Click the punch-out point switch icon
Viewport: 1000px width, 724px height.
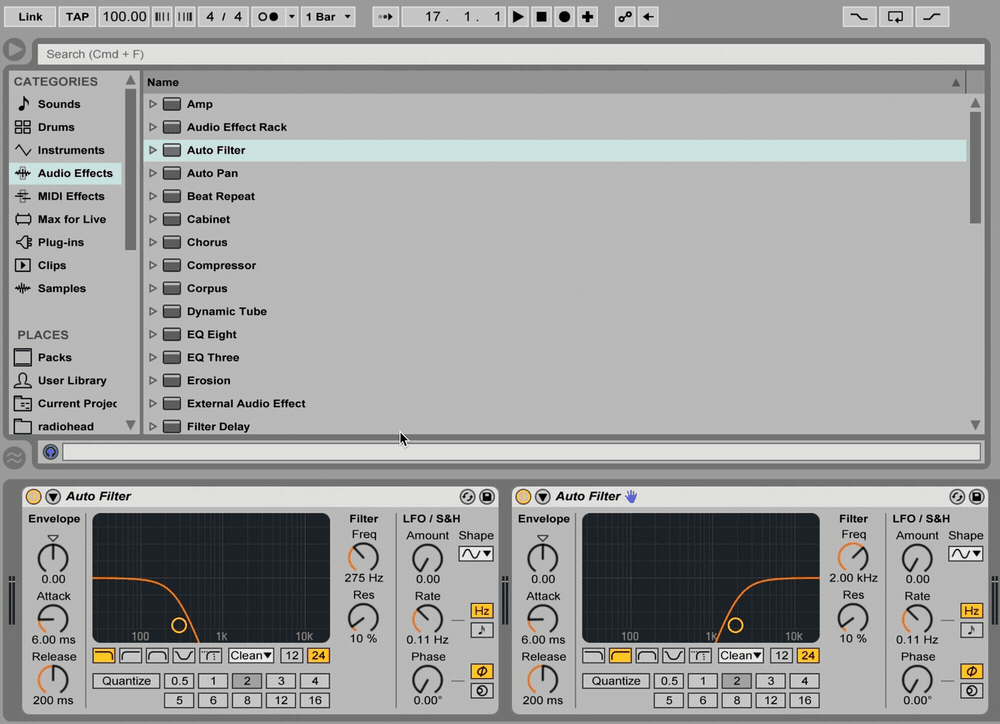tap(932, 17)
